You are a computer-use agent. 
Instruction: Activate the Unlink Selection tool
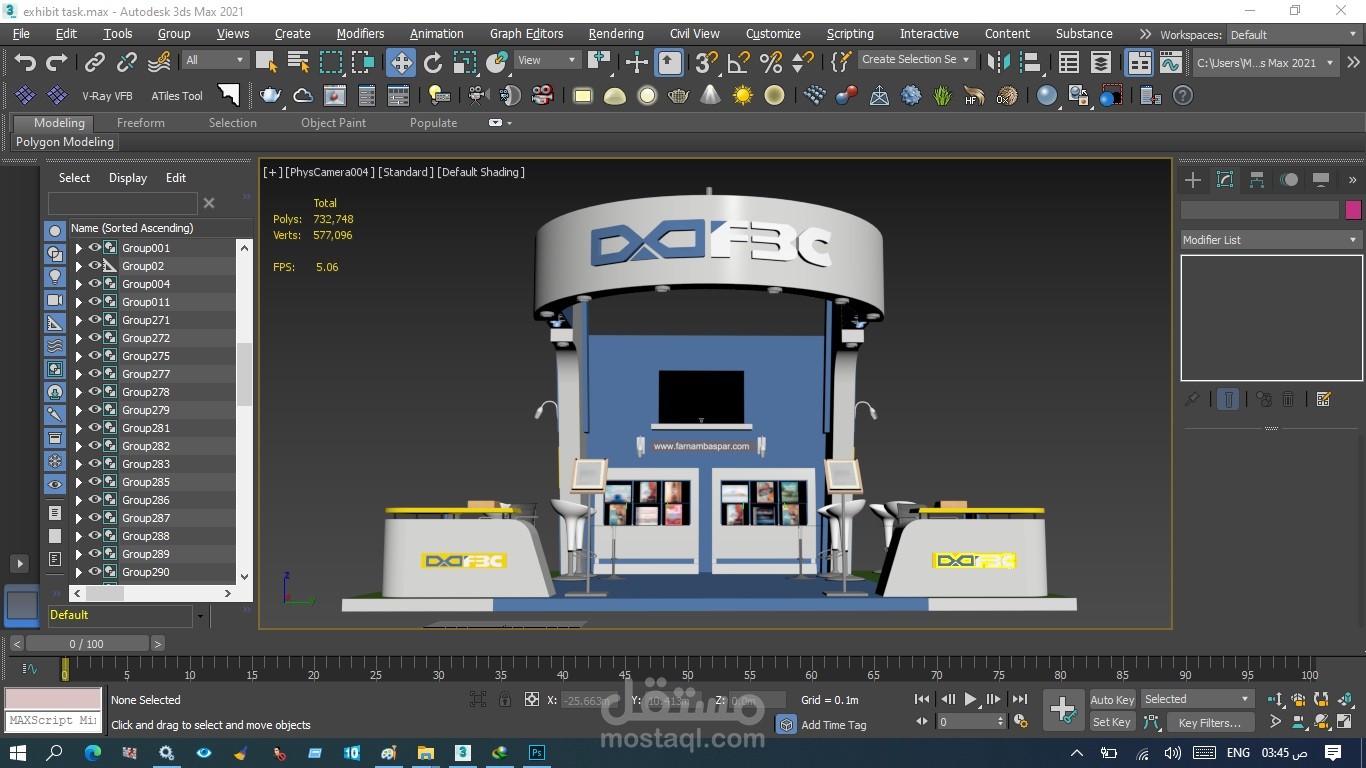coord(127,63)
